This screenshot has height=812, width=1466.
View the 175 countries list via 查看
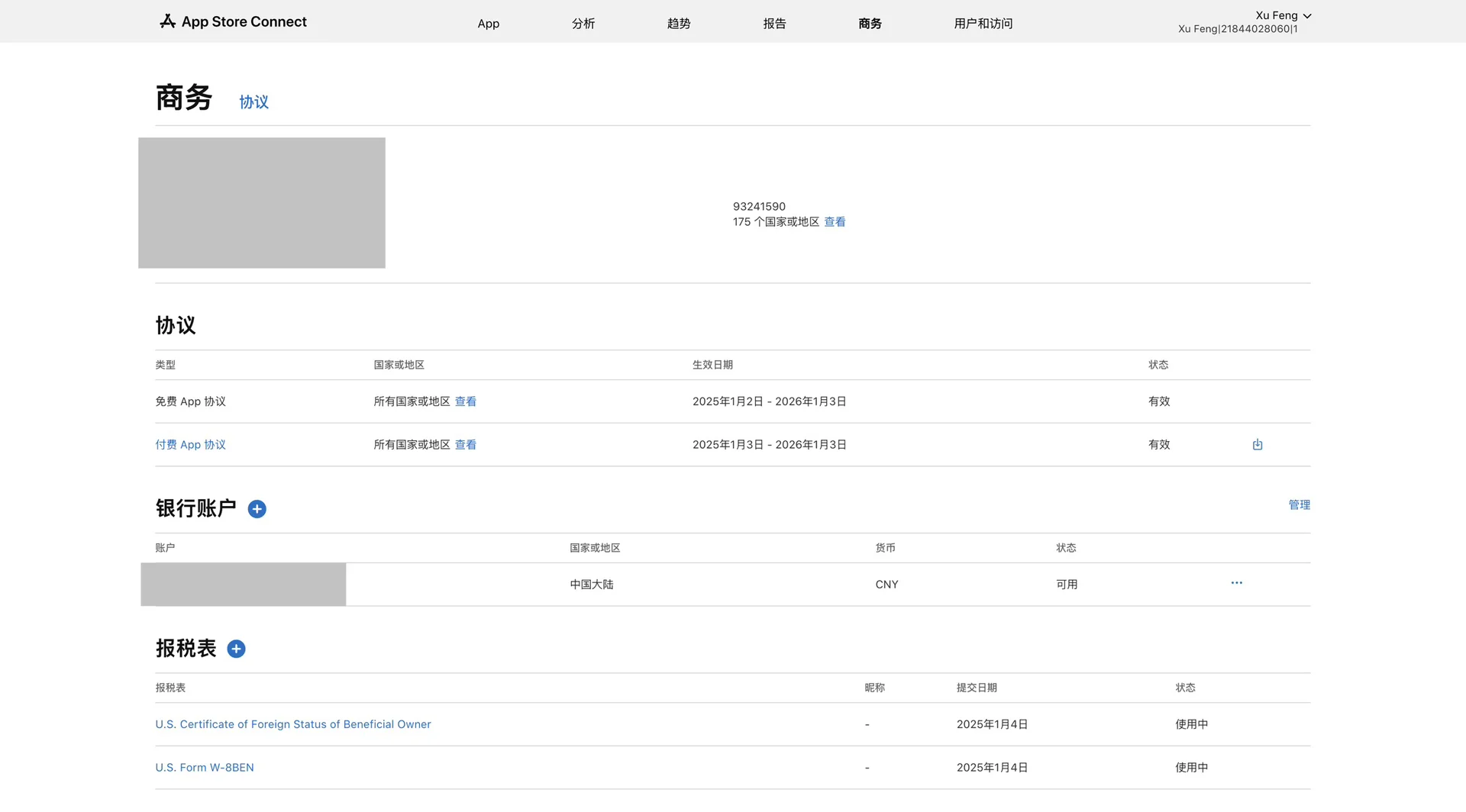coord(834,221)
